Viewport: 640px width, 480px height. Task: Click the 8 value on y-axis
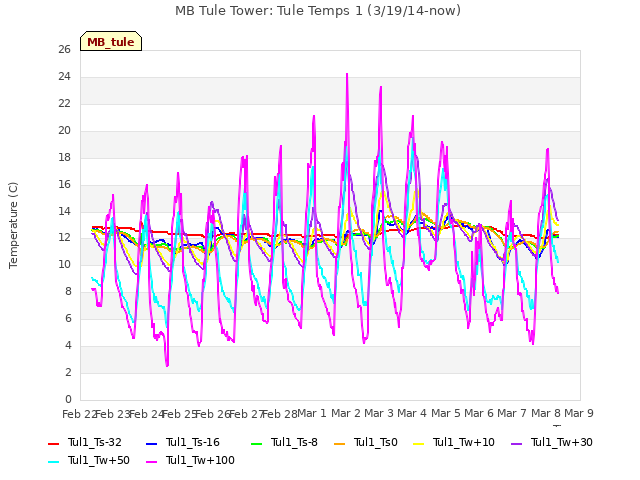click(68, 291)
